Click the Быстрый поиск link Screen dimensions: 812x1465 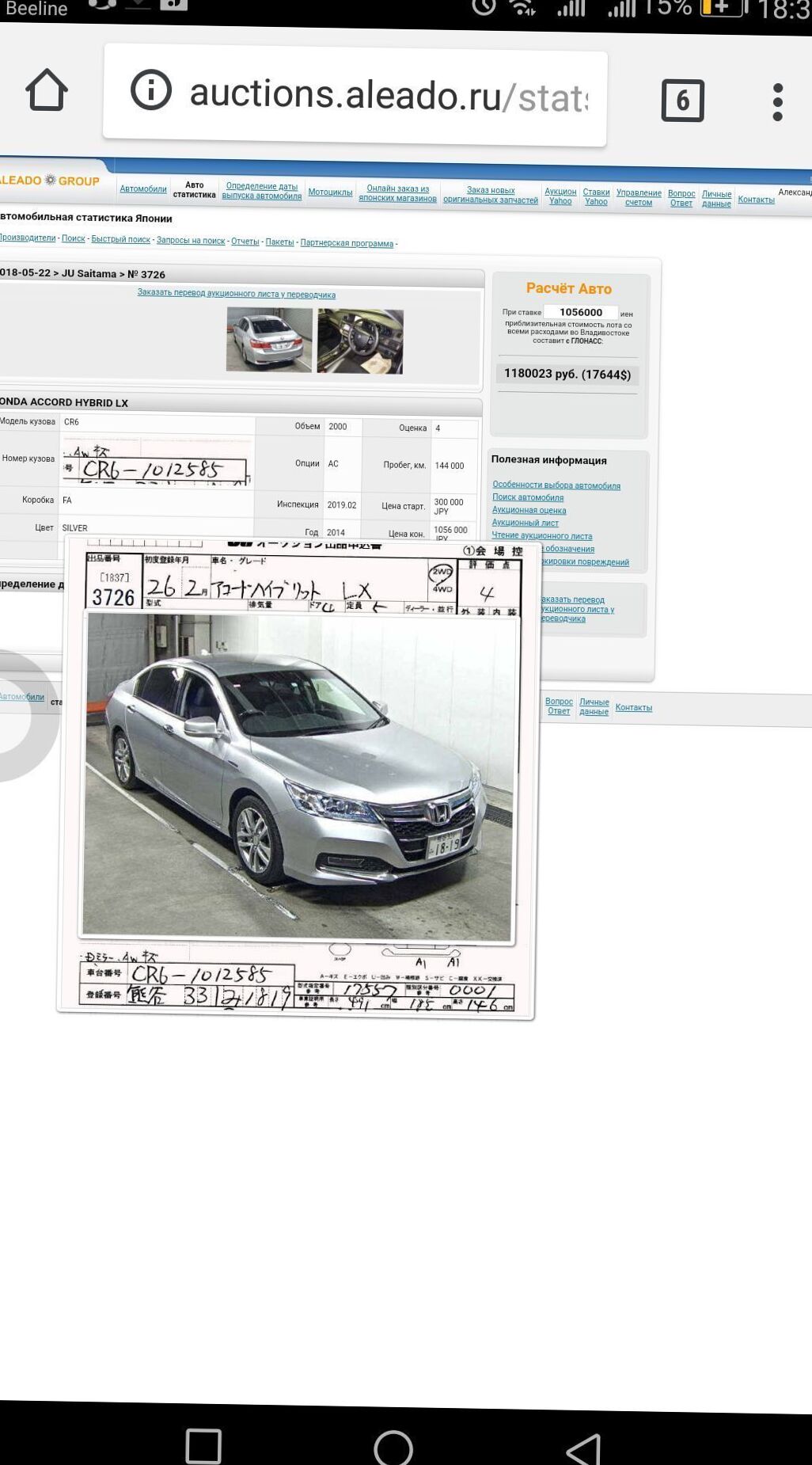click(x=120, y=239)
